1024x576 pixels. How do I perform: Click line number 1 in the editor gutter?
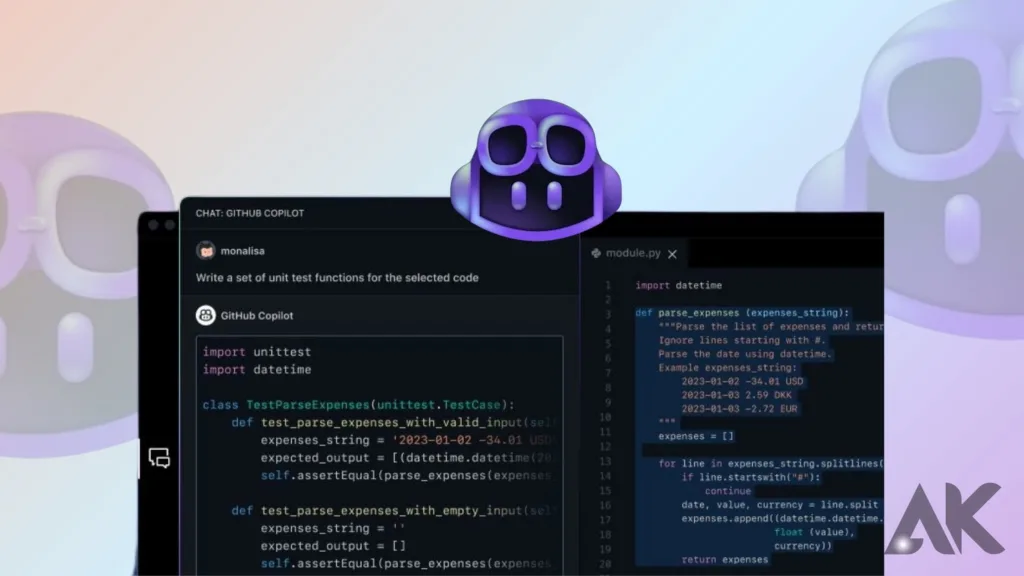[607, 285]
